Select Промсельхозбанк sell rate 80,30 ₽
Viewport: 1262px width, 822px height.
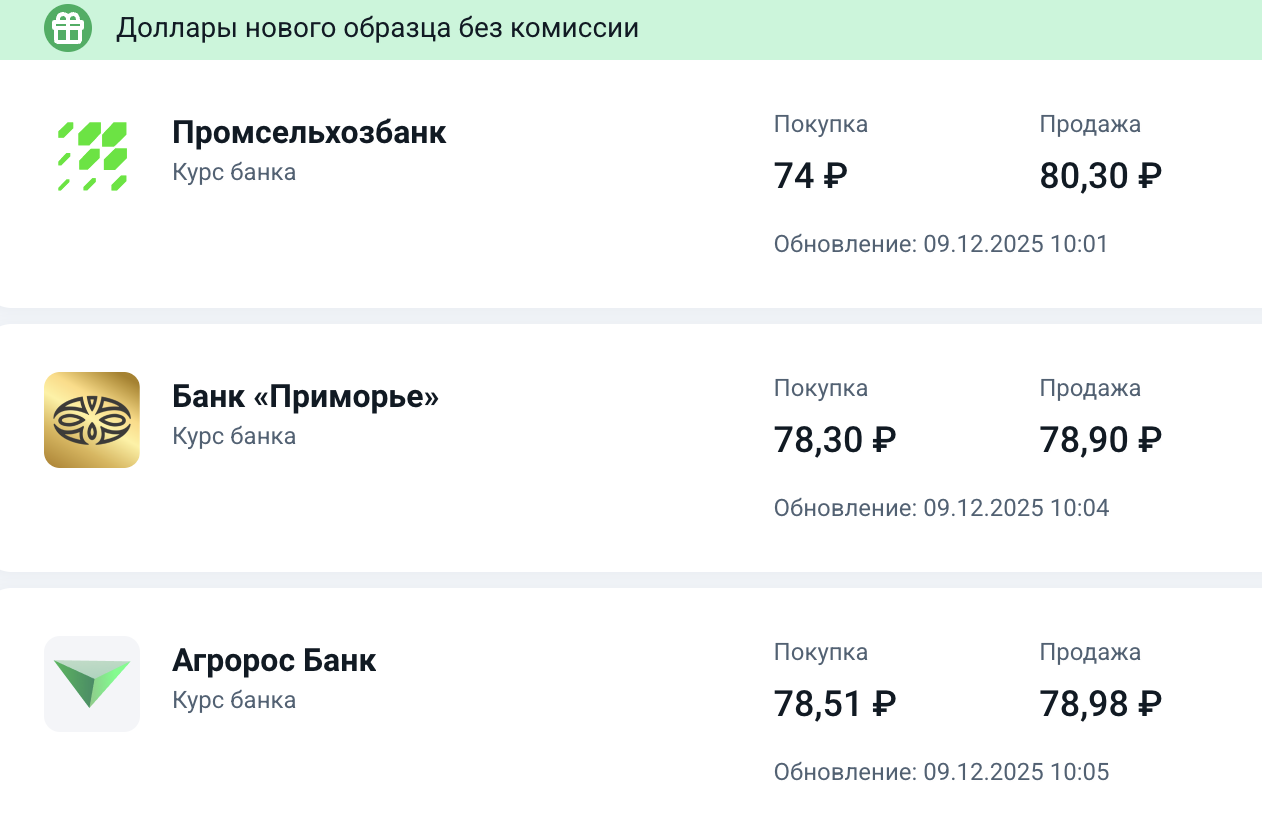(x=1100, y=177)
